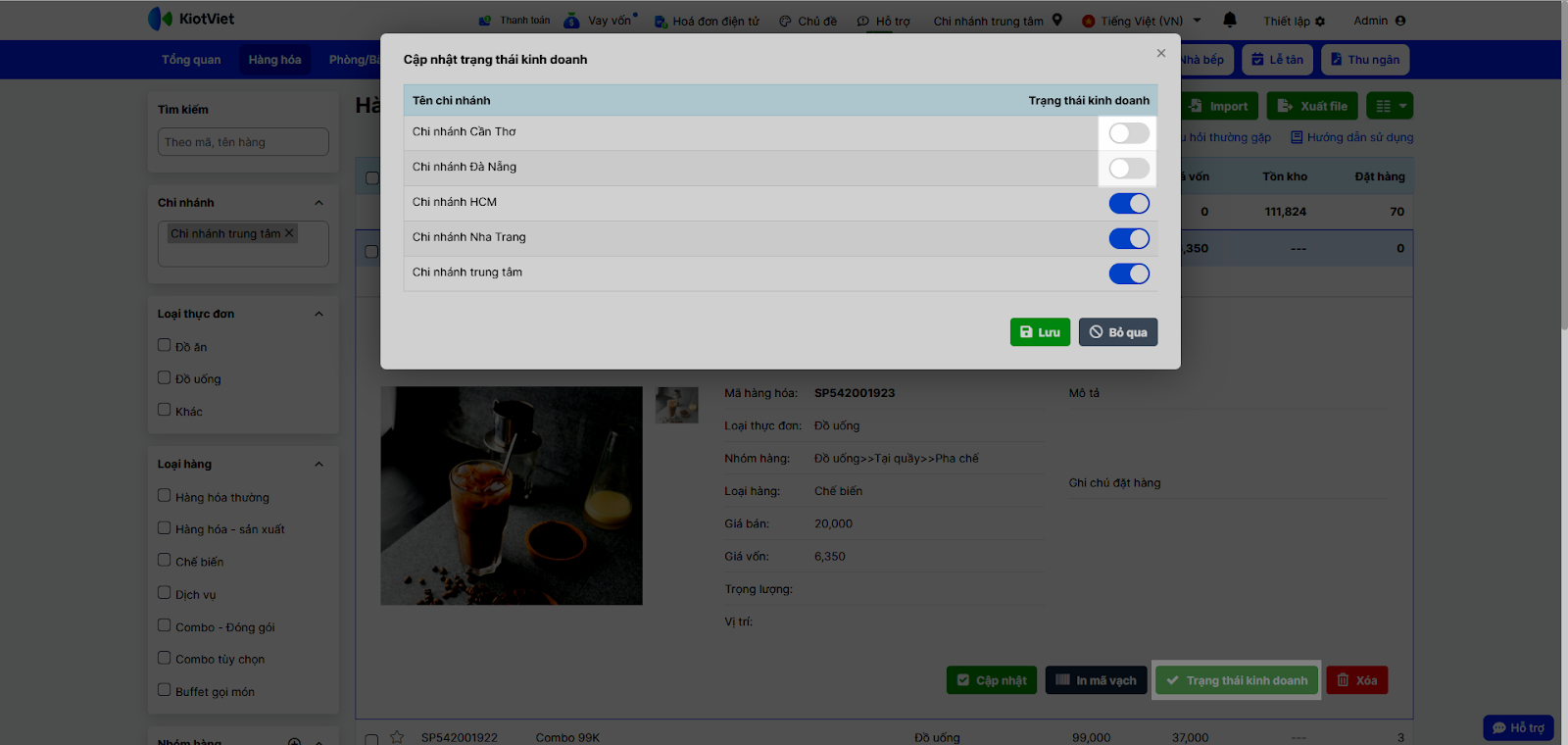This screenshot has width=1568, height=745.
Task: Open Hướng dẫn sử dụng user guide
Action: pos(1351,137)
